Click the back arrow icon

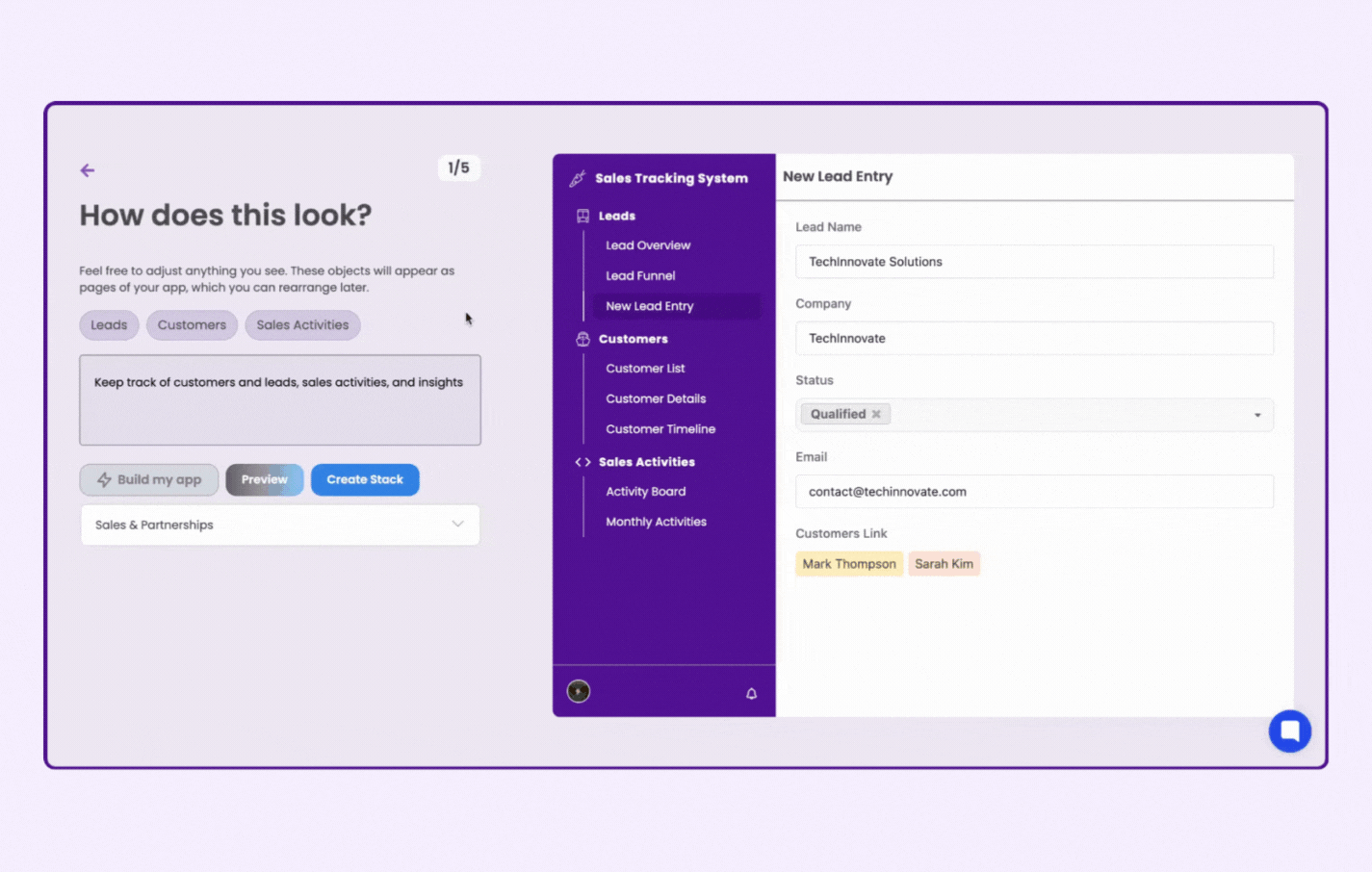(88, 170)
